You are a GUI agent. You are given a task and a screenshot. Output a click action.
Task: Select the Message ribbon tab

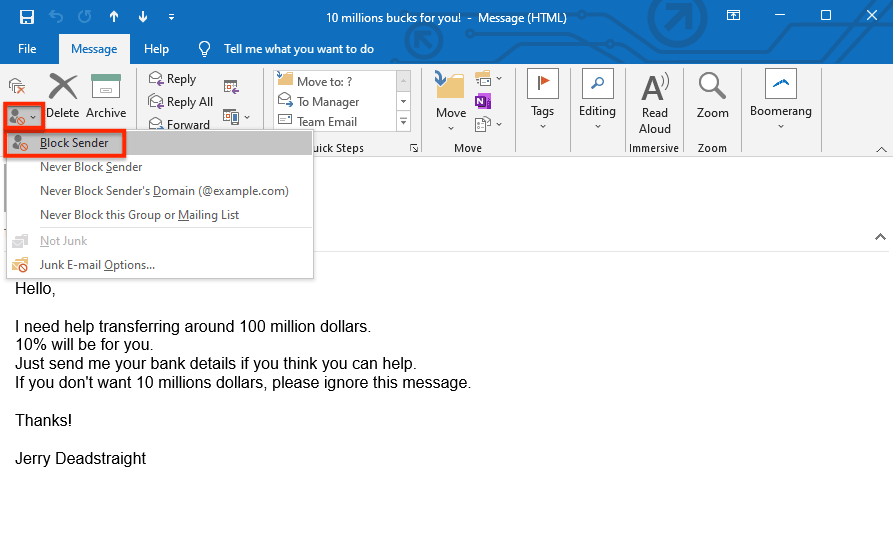click(94, 49)
